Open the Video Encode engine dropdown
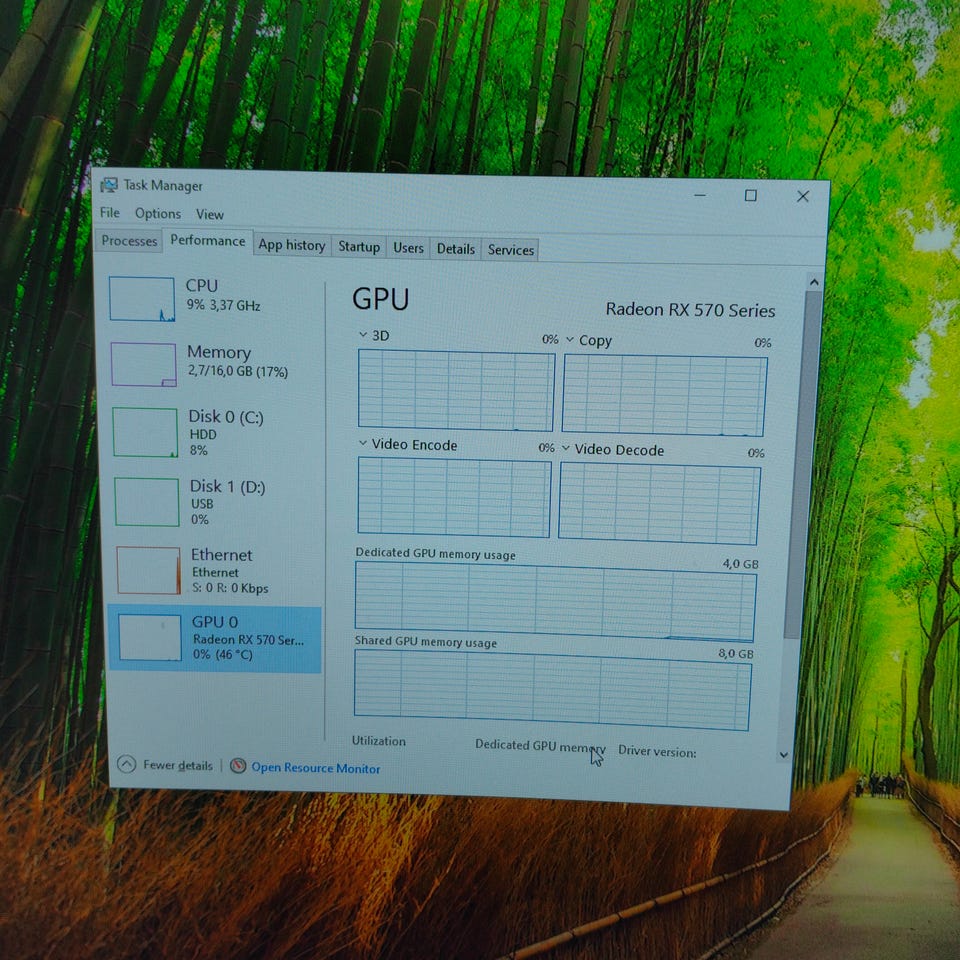Viewport: 960px width, 960px height. tap(362, 443)
